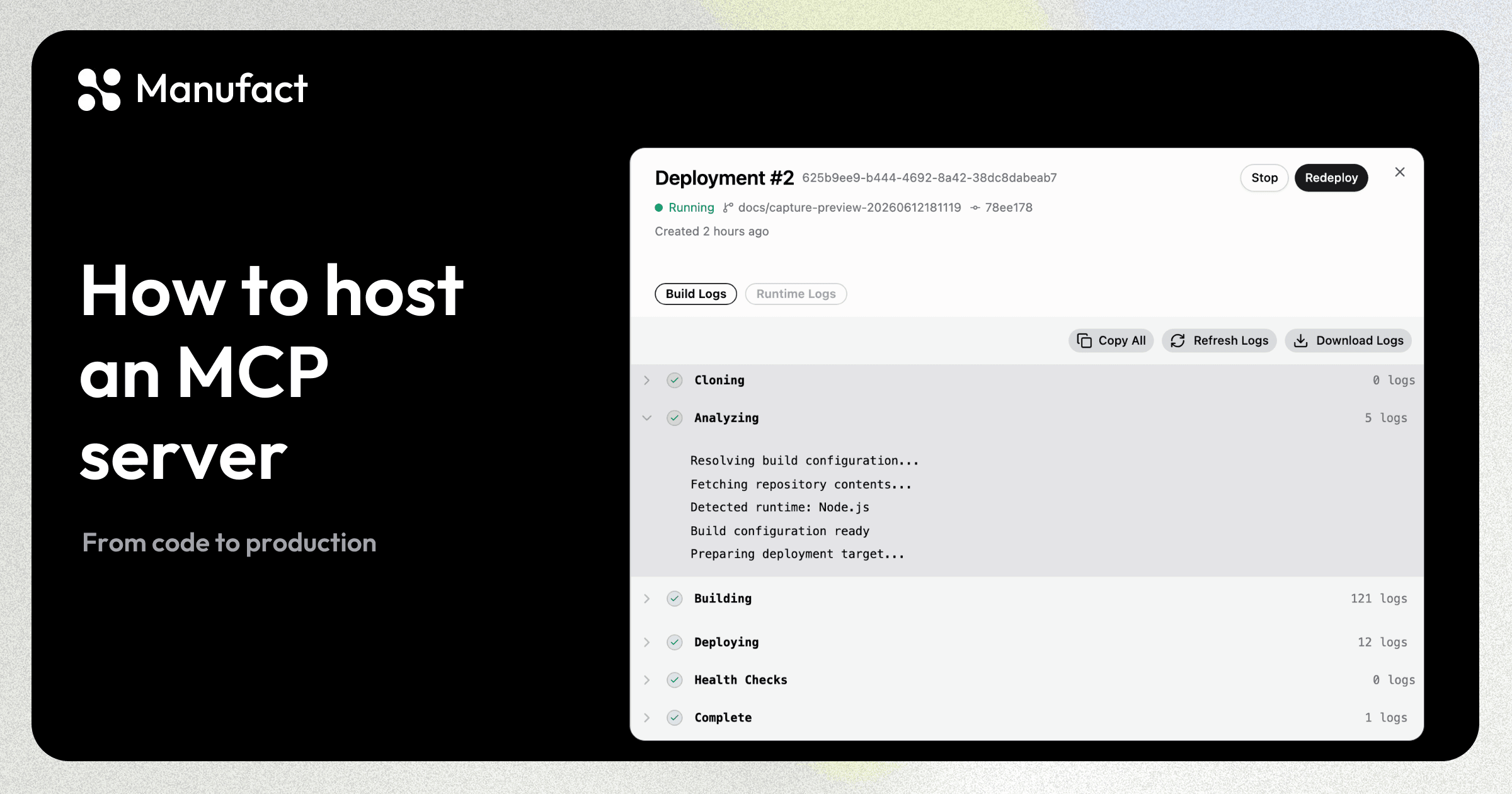1512x794 pixels.
Task: Close the deployment dialog with X
Action: coord(1400,172)
